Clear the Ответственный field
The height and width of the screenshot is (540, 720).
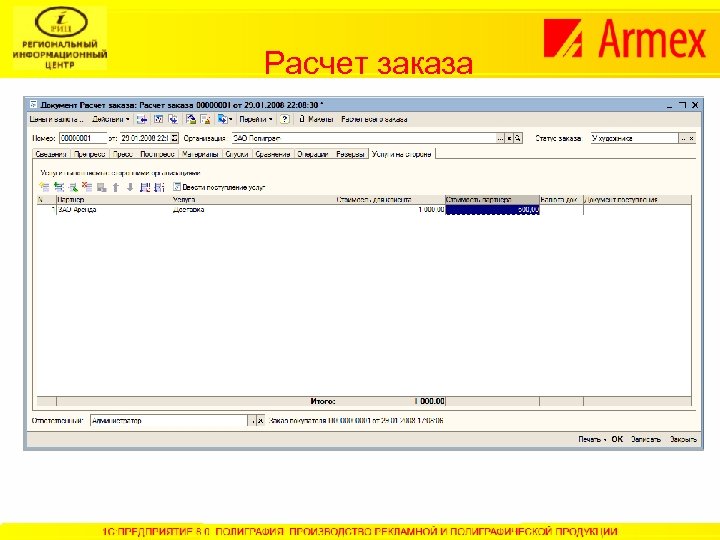260,420
